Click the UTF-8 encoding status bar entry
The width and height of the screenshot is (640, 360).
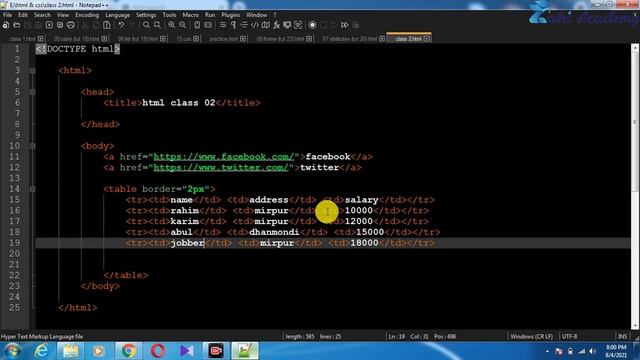tap(569, 336)
